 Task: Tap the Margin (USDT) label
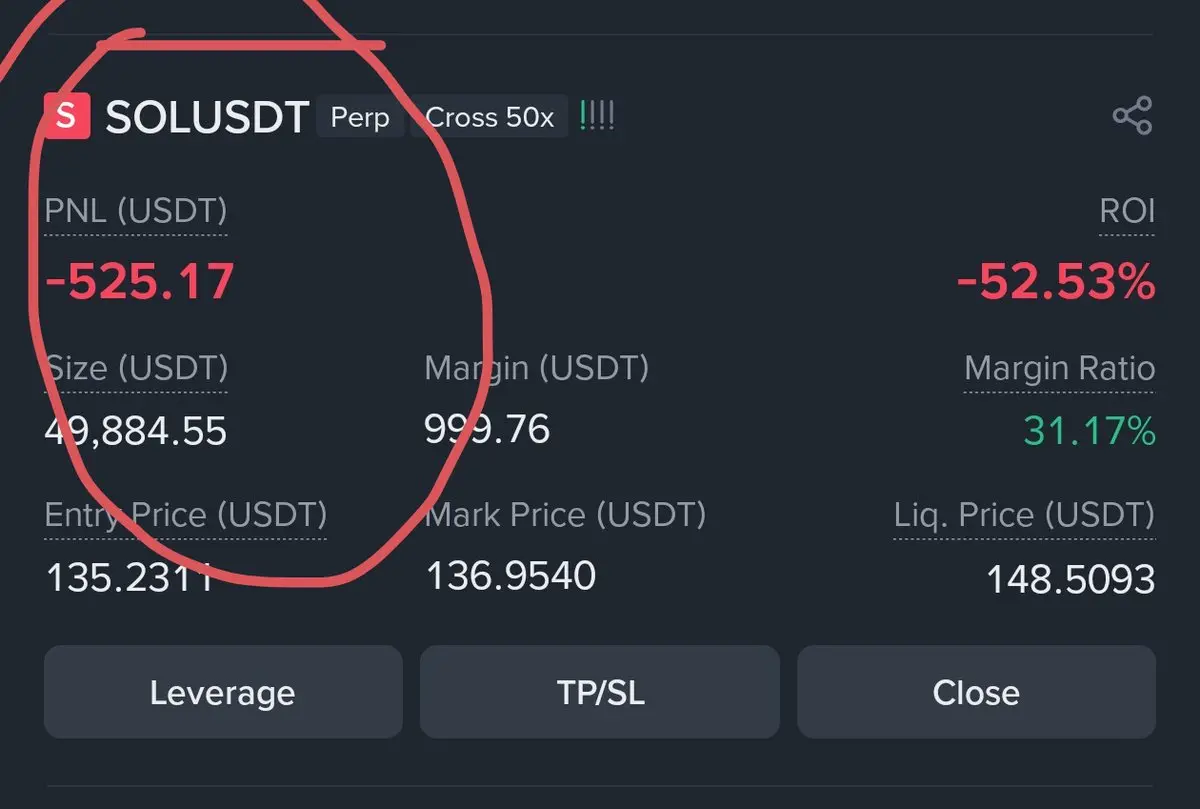(x=536, y=368)
